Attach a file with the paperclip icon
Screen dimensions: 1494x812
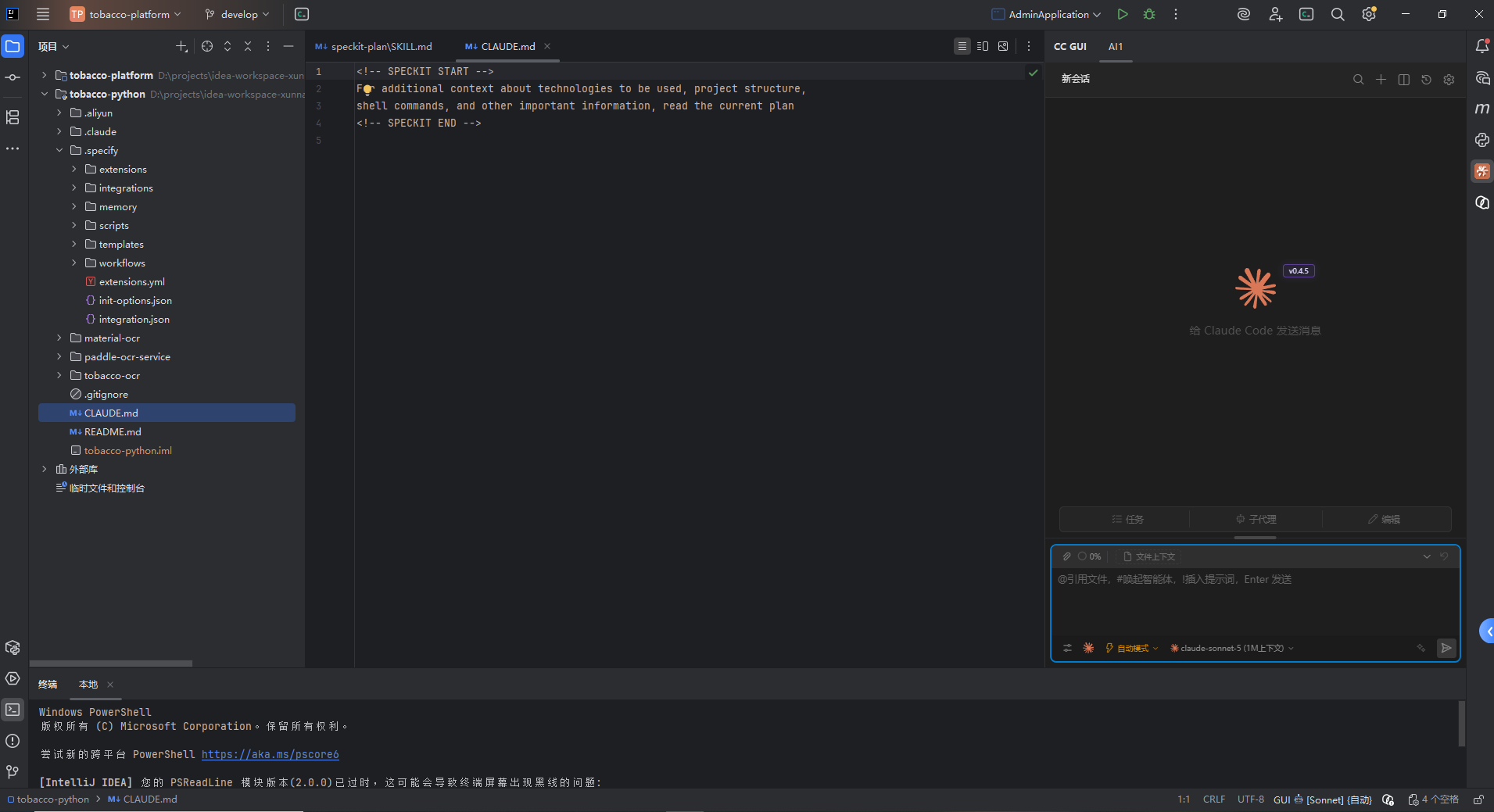[1066, 556]
